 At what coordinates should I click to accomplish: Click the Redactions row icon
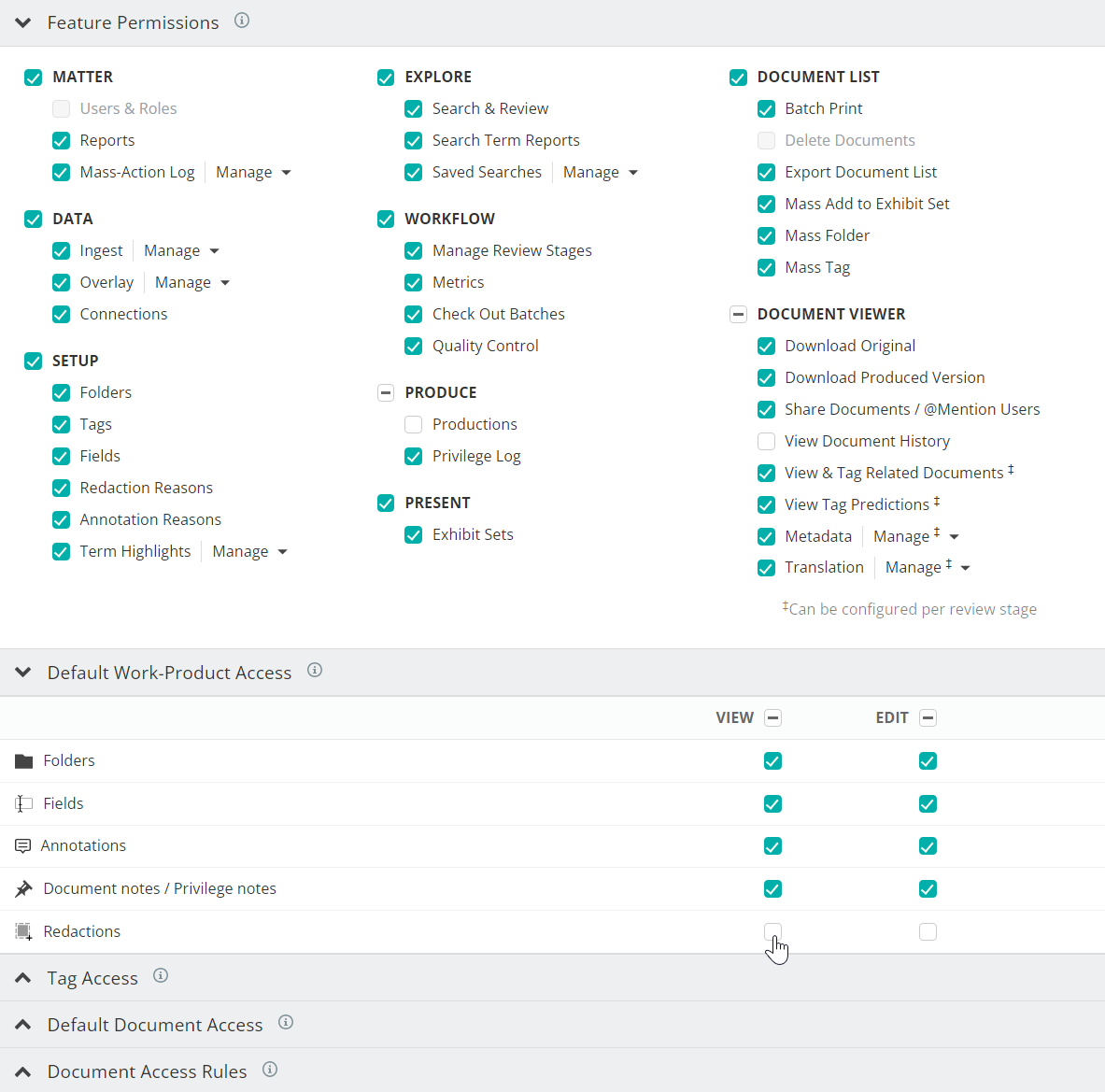pyautogui.click(x=24, y=932)
